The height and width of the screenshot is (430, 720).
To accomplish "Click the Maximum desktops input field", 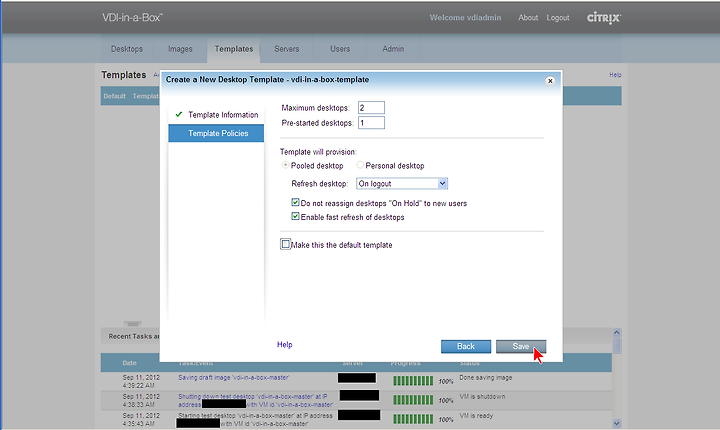I will (x=371, y=108).
